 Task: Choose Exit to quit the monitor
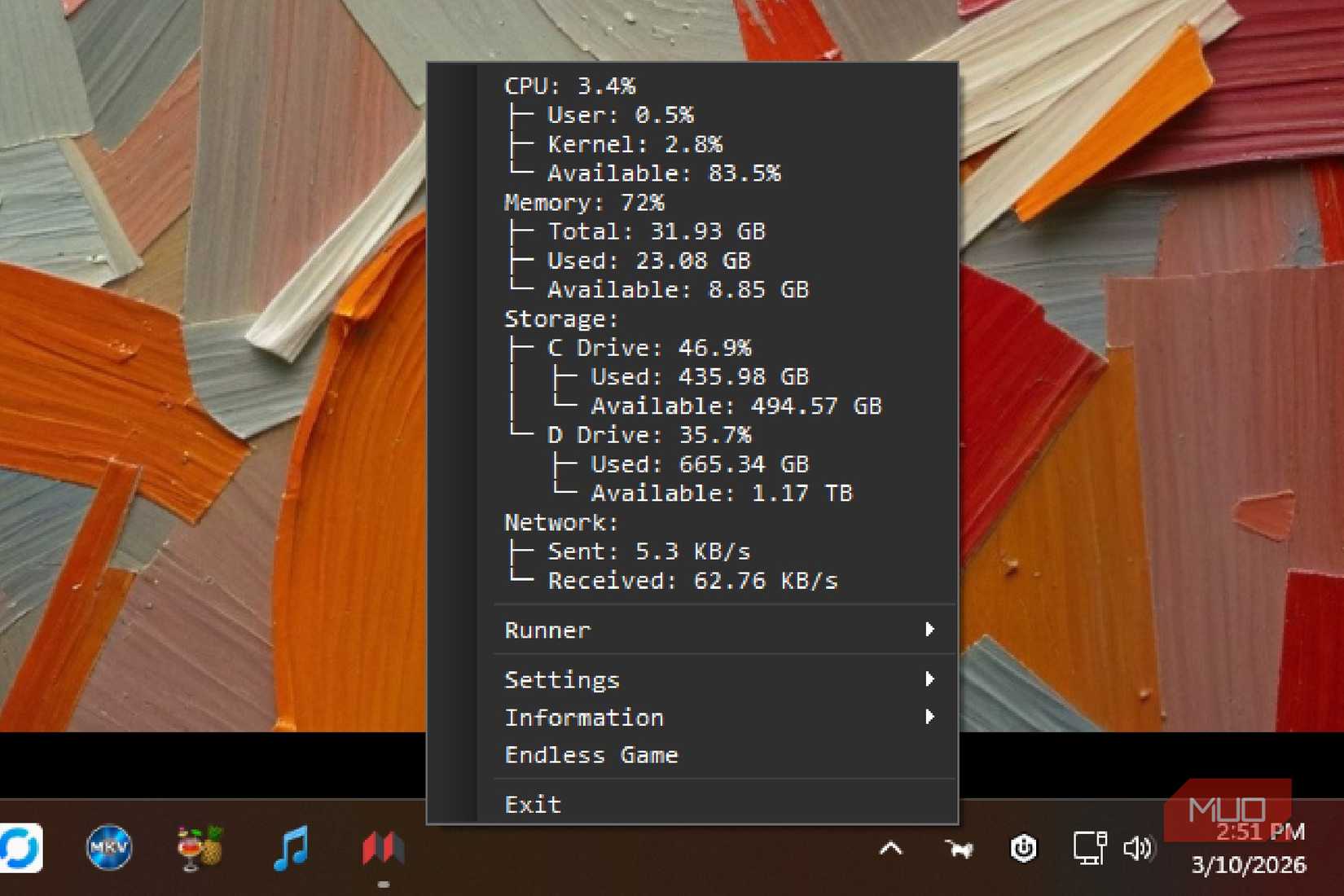(x=533, y=804)
